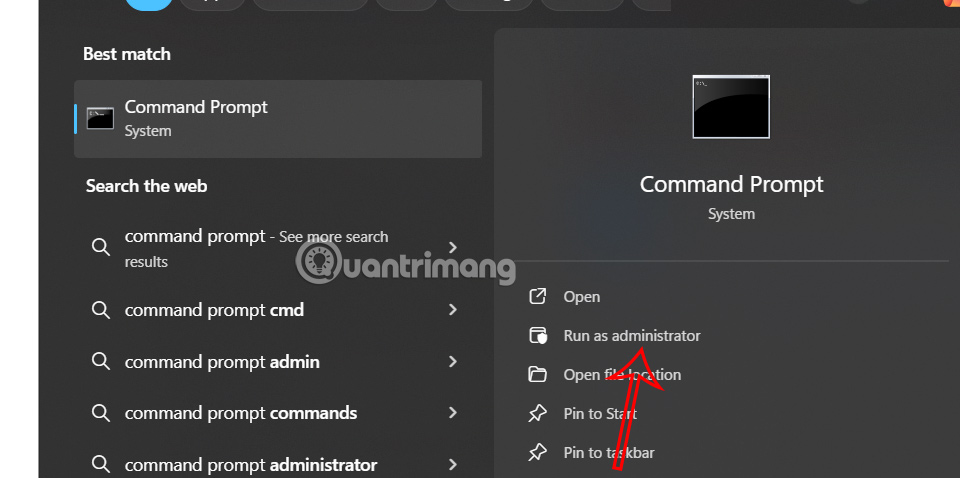Expand the chevron for "See more search results"
The width and height of the screenshot is (960, 478).
coord(453,247)
